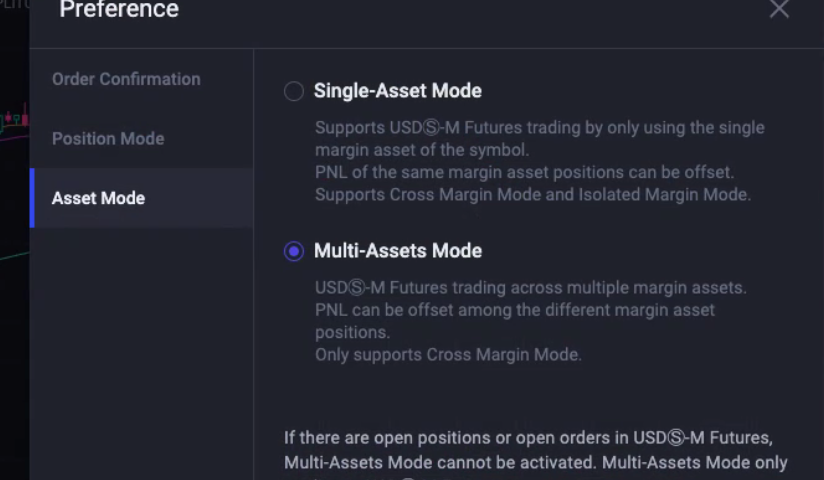
Task: Click 'PNL of the same margin asset' line
Action: pos(524,172)
